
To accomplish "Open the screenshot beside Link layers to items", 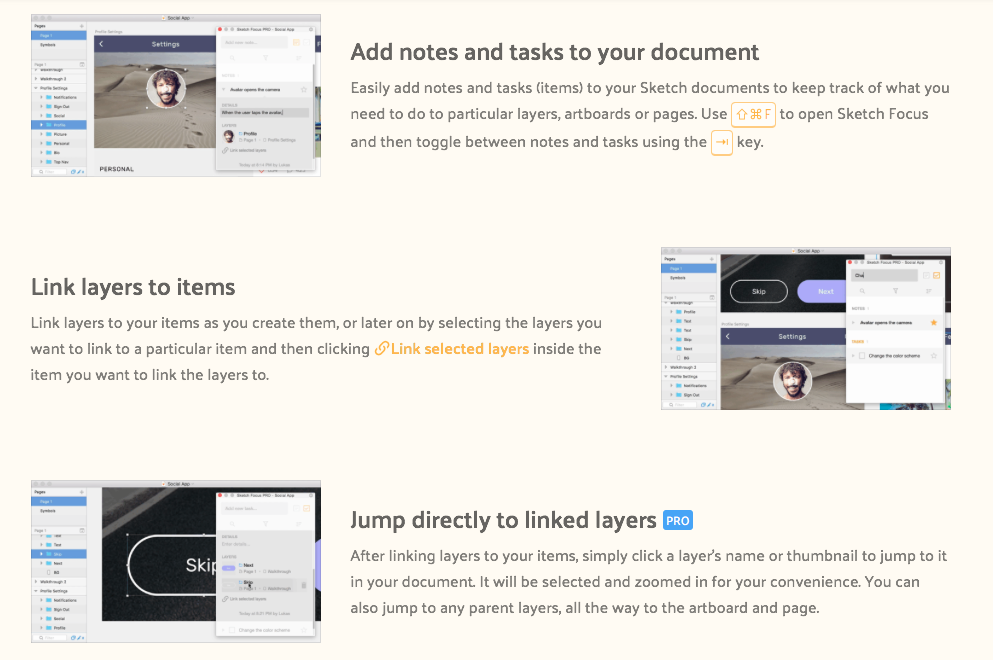I will point(806,328).
